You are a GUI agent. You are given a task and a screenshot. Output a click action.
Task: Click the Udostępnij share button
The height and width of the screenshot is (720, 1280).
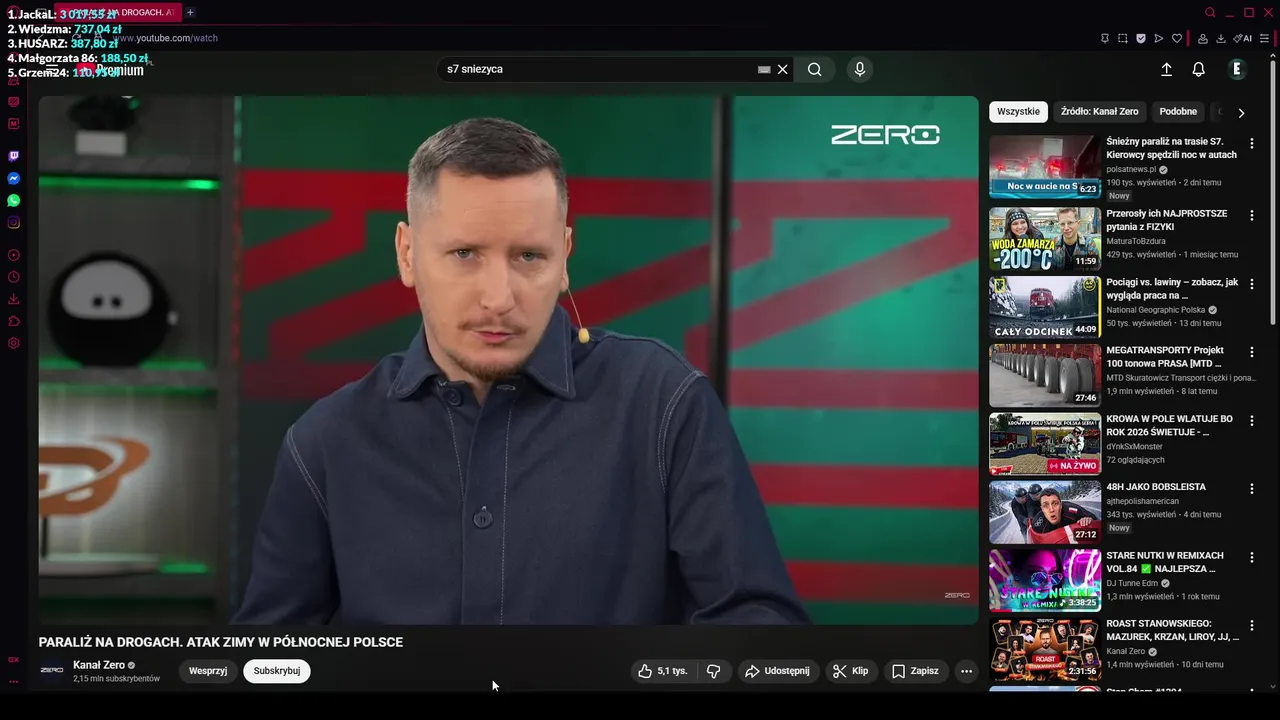pyautogui.click(x=777, y=671)
